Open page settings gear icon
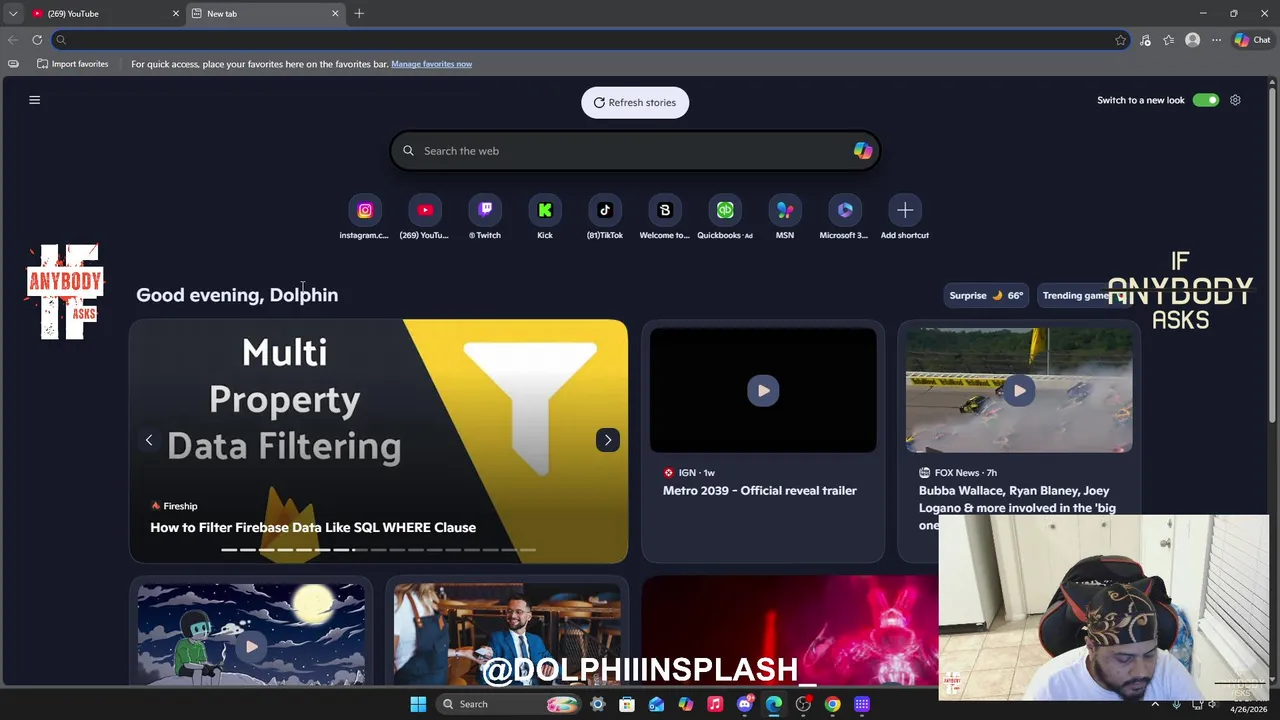 tap(1235, 100)
